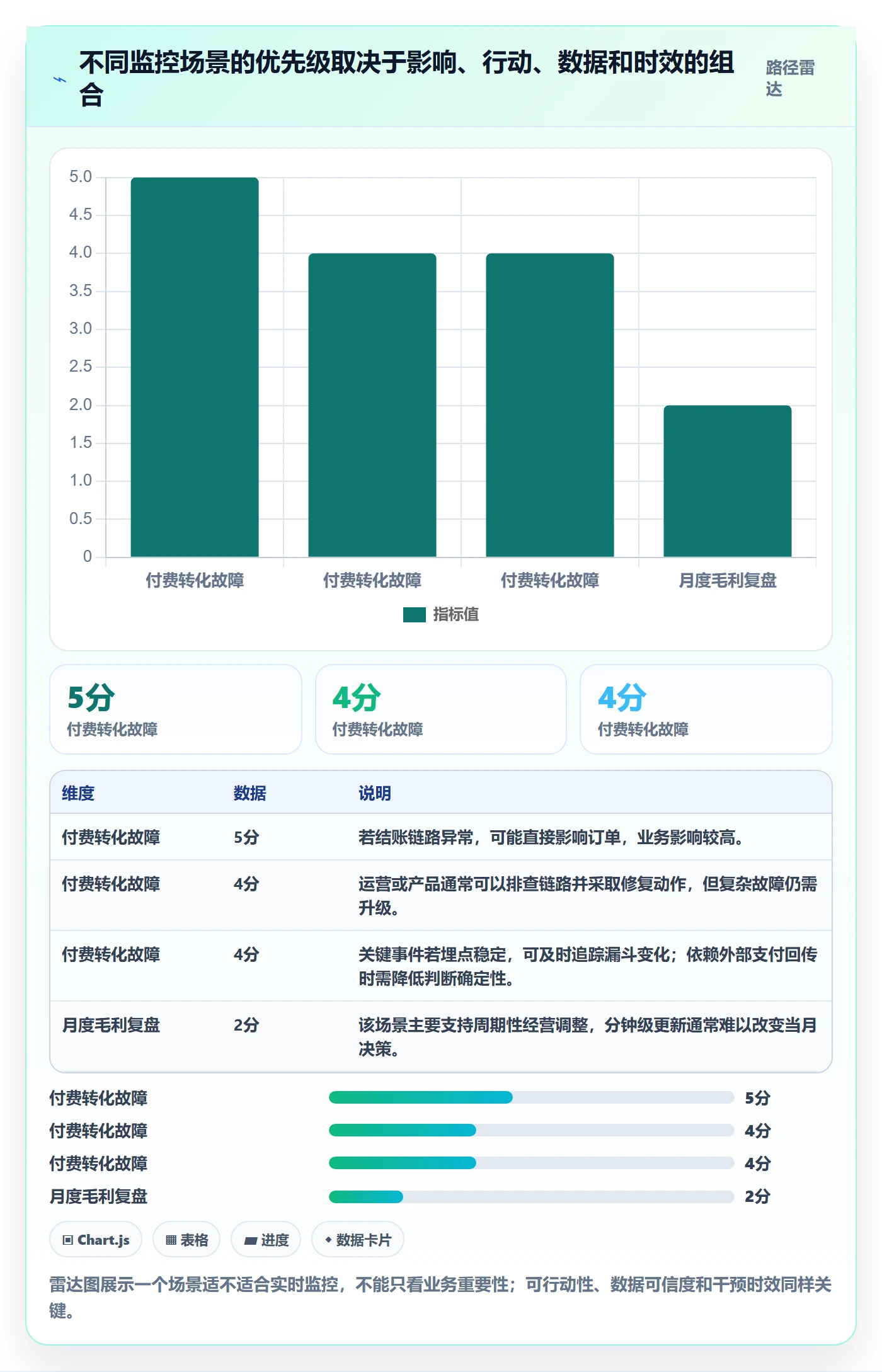Click the Chart.js tag icon
Image resolution: width=882 pixels, height=1372 pixels.
coord(68,1240)
